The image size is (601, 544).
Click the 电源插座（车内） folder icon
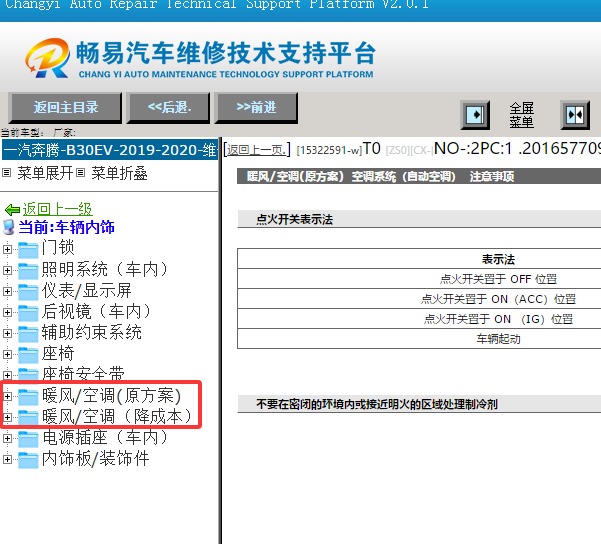click(x=28, y=439)
